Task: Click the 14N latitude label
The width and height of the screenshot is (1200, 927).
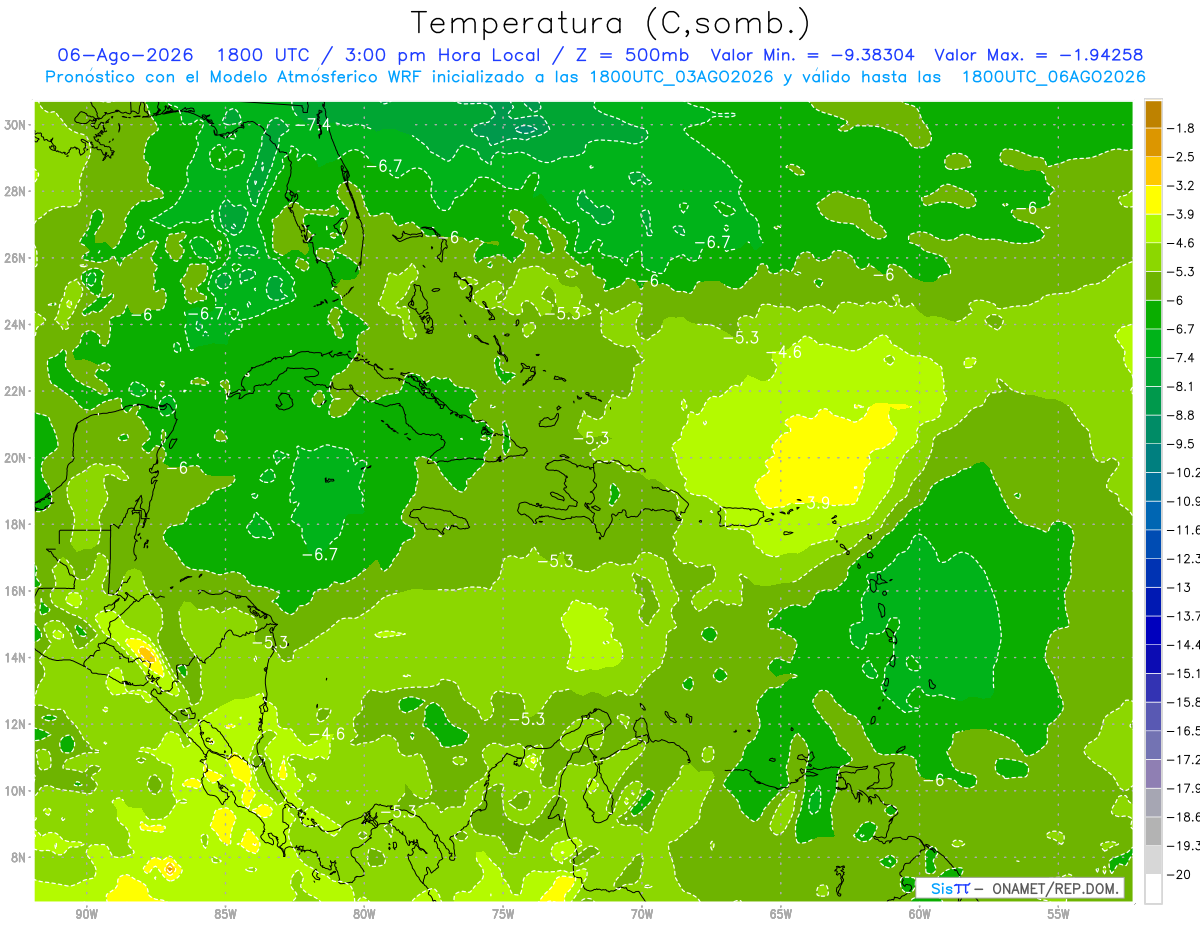Action: coord(17,658)
